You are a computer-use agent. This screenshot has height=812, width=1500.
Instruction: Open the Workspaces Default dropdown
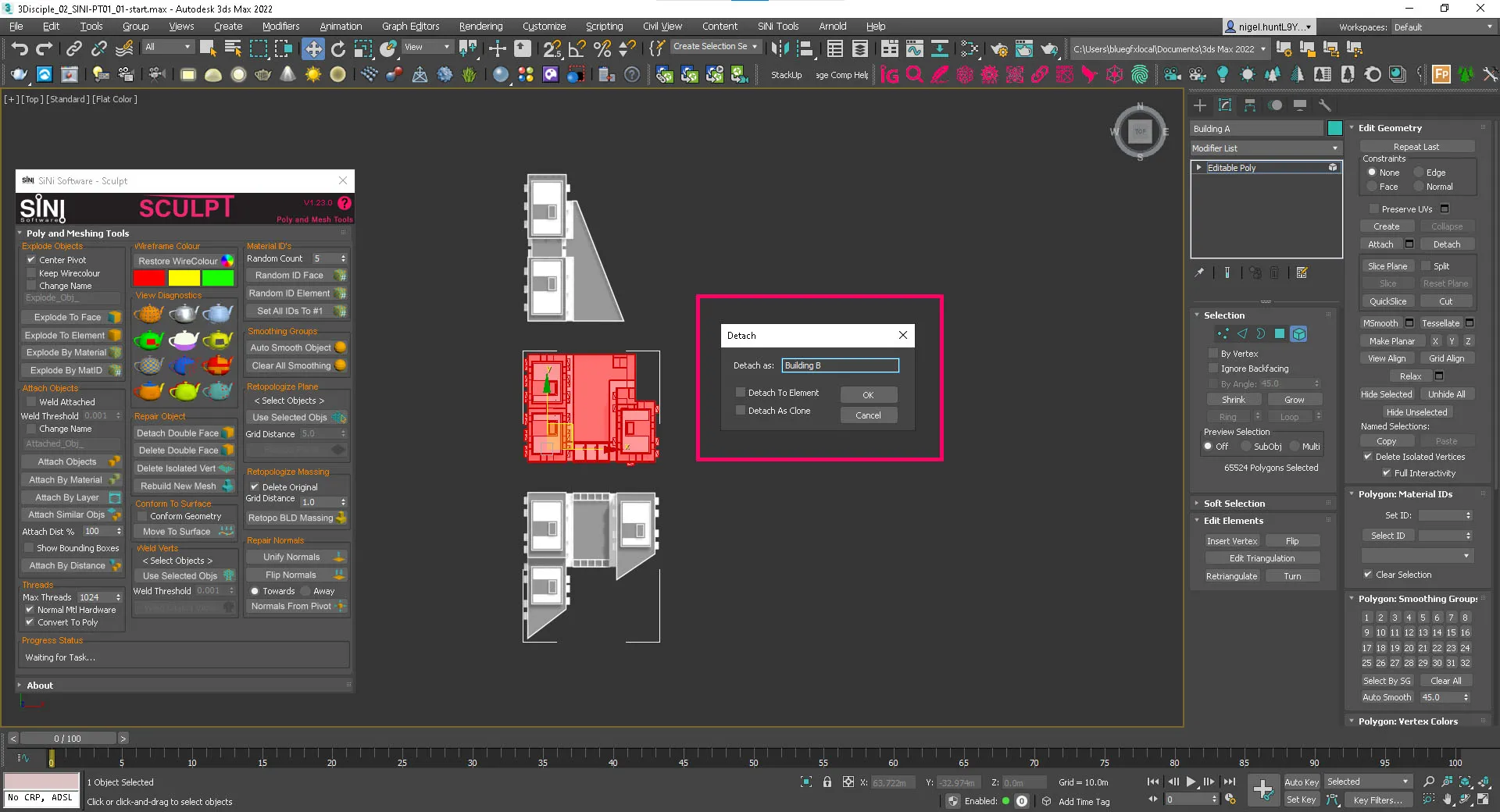click(x=1443, y=27)
